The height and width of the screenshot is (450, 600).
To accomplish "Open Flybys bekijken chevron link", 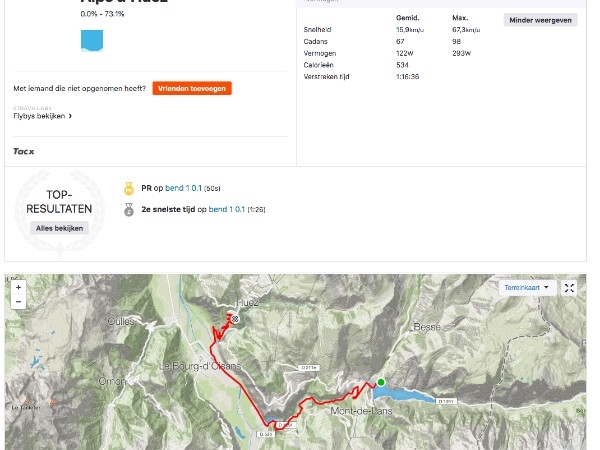I will pyautogui.click(x=42, y=116).
